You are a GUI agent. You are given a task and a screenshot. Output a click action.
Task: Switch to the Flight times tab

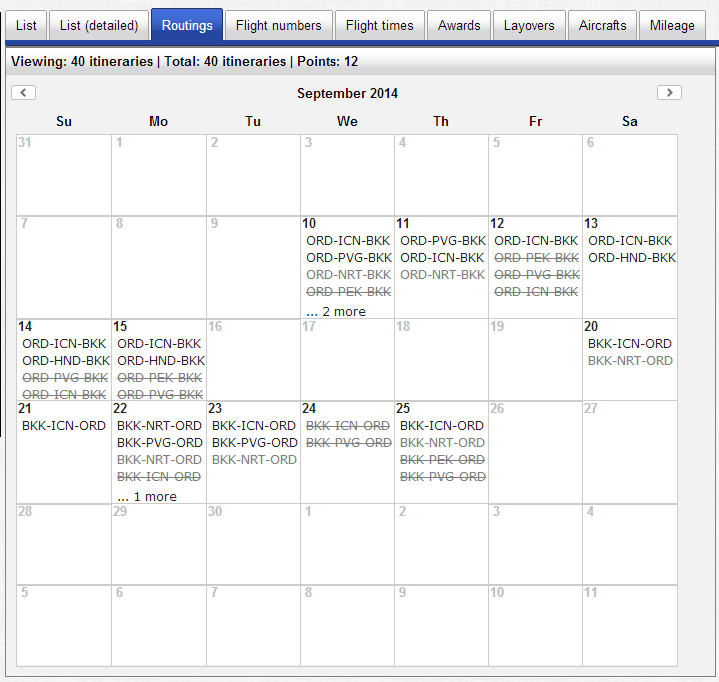pos(380,26)
